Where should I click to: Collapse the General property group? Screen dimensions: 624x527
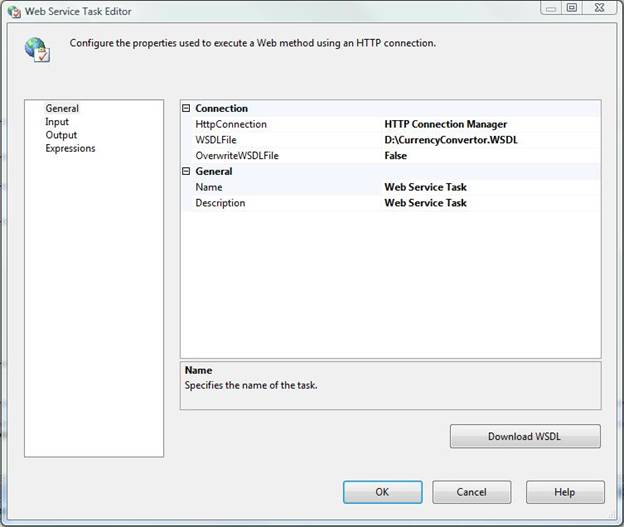(x=186, y=171)
